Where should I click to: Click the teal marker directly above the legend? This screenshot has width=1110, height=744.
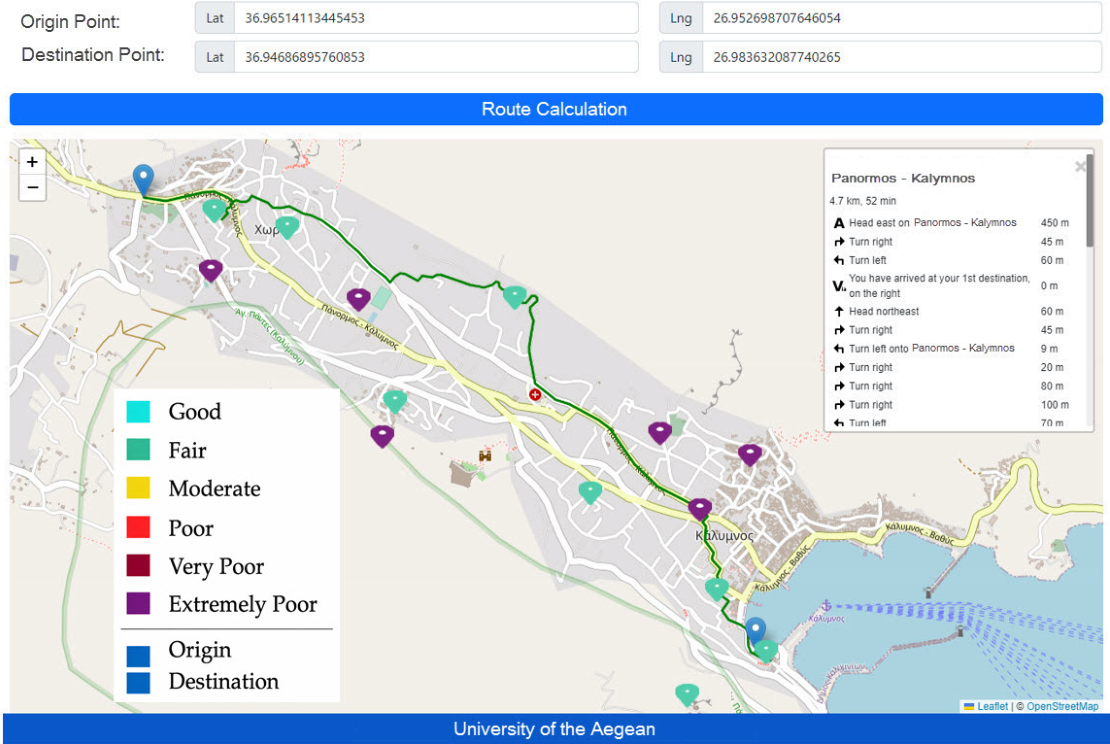[x=394, y=401]
